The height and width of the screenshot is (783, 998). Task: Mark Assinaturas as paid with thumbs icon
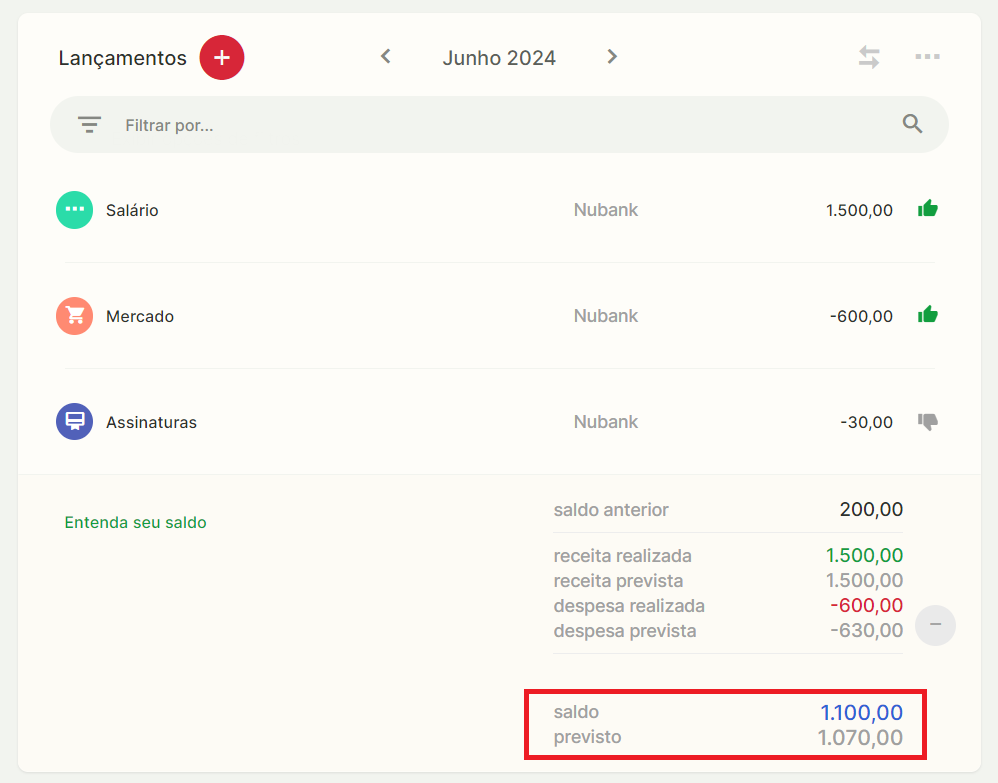click(x=927, y=421)
